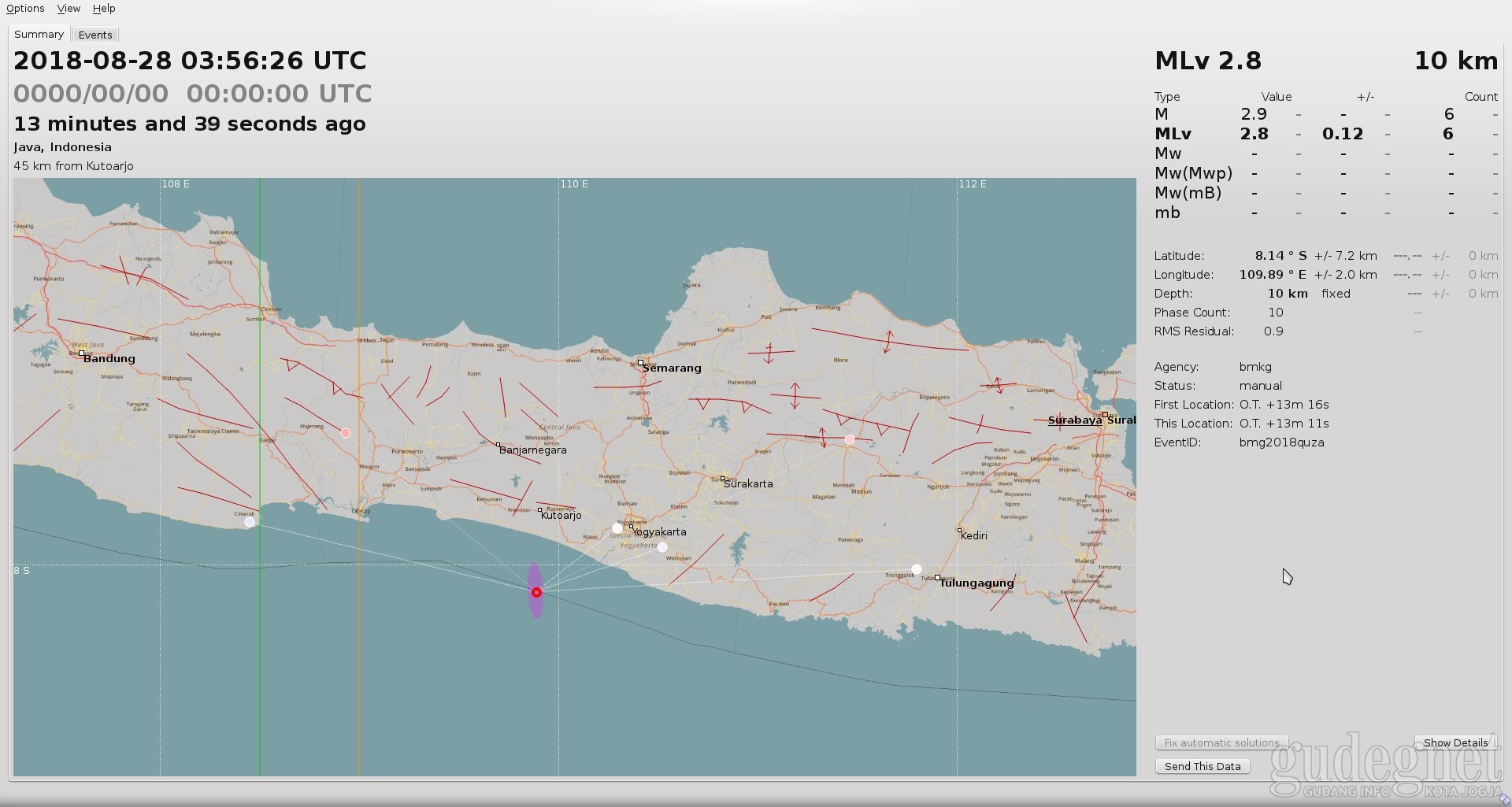This screenshot has width=1512, height=807.
Task: Click the origin time 2018-08-28 03:56:26 UTC
Action: (x=190, y=61)
